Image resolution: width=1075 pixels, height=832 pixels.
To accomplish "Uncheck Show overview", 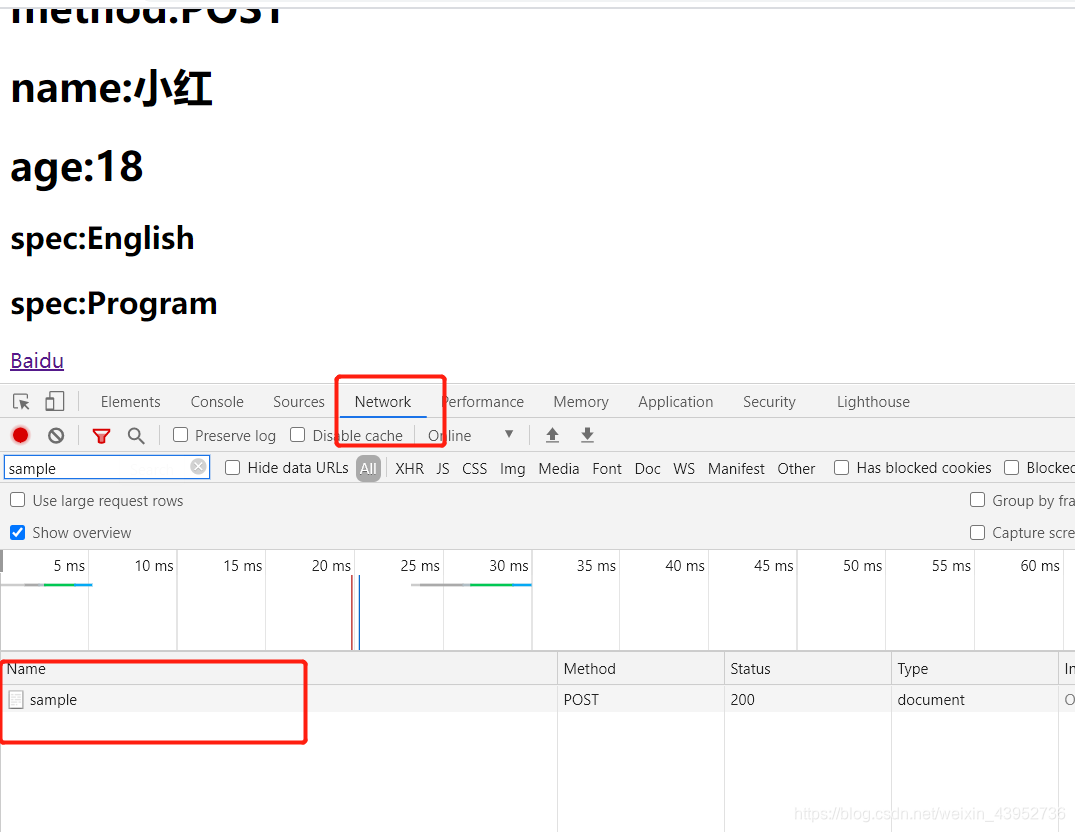I will pyautogui.click(x=18, y=532).
